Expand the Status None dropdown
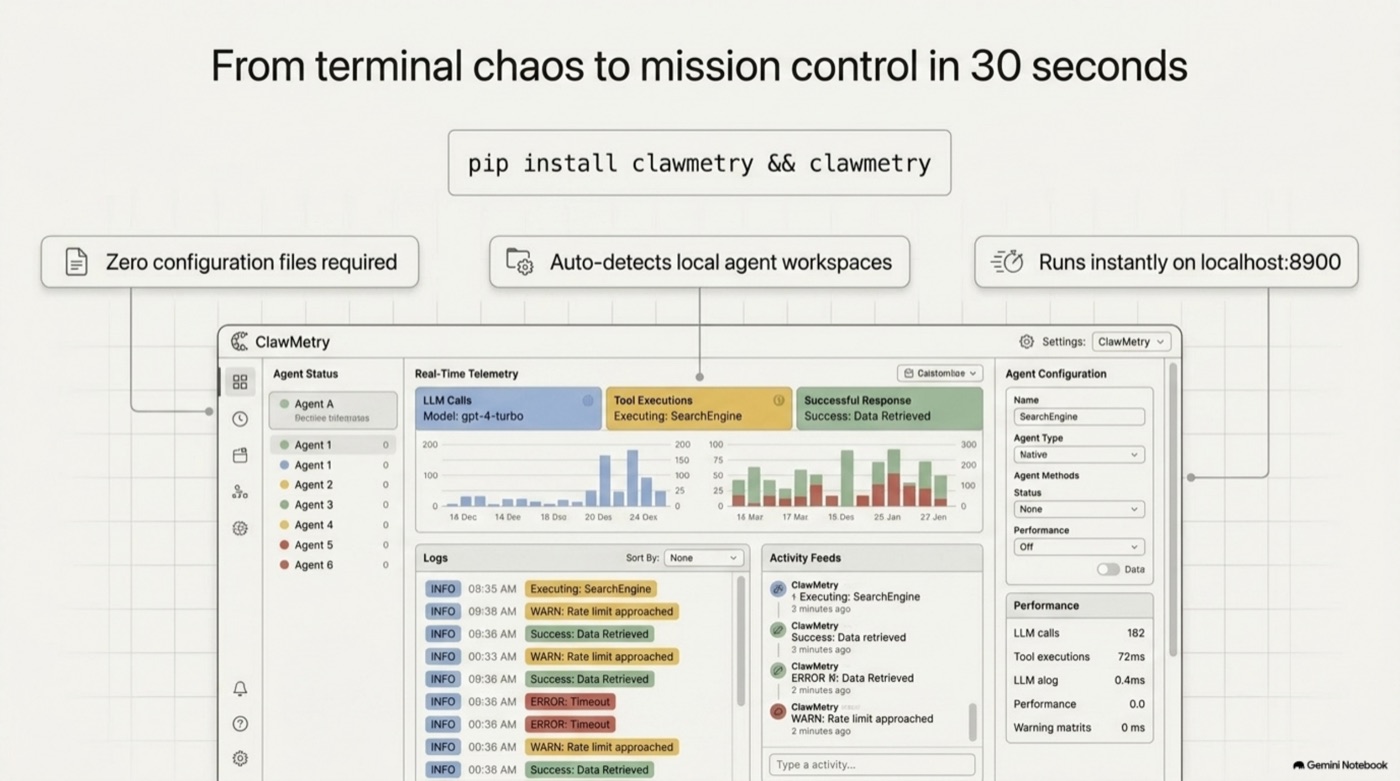Screen dimensions: 1400x781 [1079, 509]
